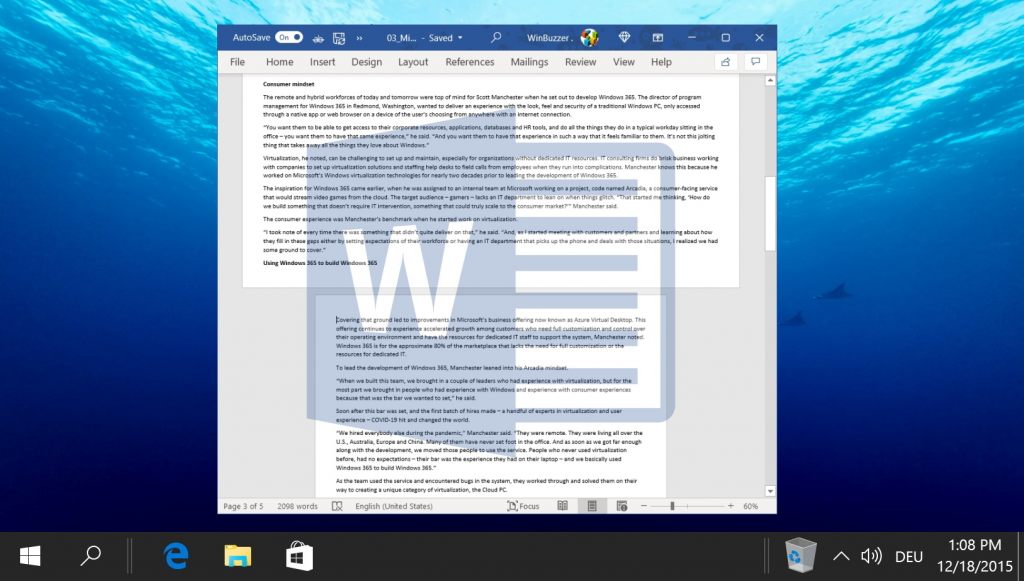1024x581 pixels.
Task: Click paragraph starting "The consumer experience was Manchester's"
Action: click(x=390, y=219)
